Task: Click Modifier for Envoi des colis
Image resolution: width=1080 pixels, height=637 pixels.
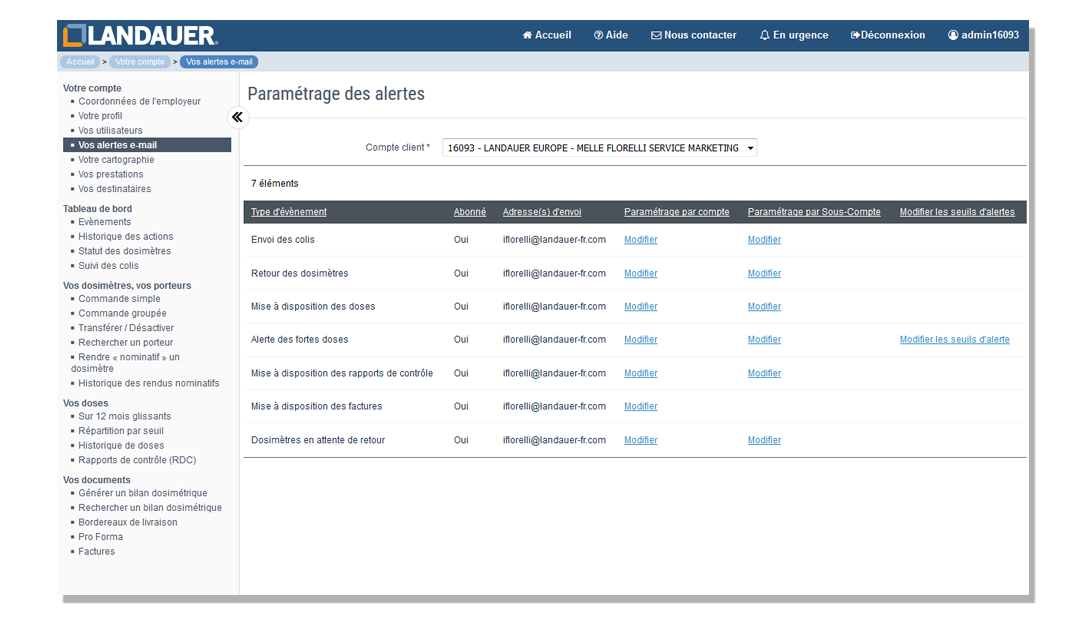Action: click(640, 239)
